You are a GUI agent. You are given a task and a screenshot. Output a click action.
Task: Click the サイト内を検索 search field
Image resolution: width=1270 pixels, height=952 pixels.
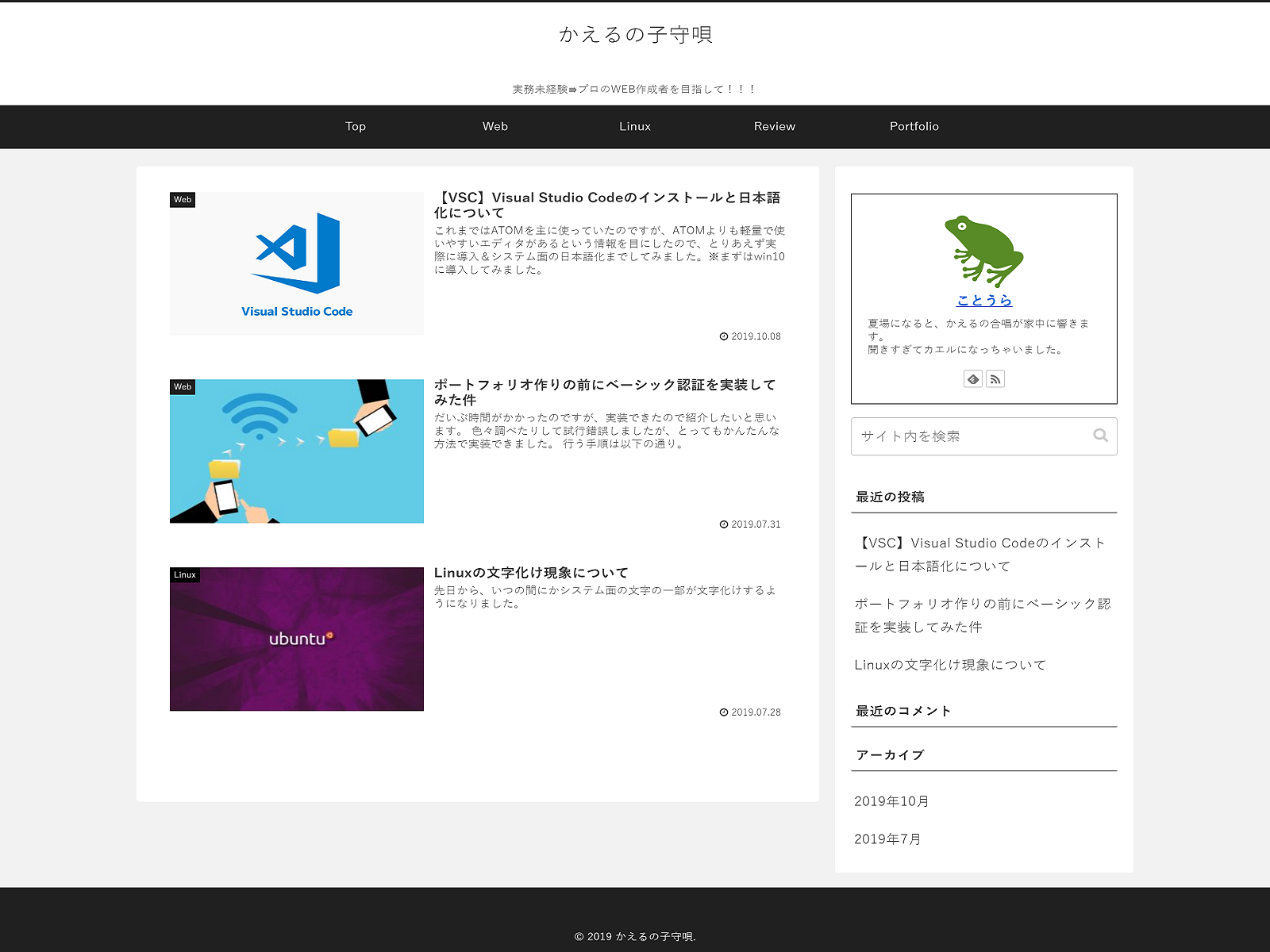972,436
